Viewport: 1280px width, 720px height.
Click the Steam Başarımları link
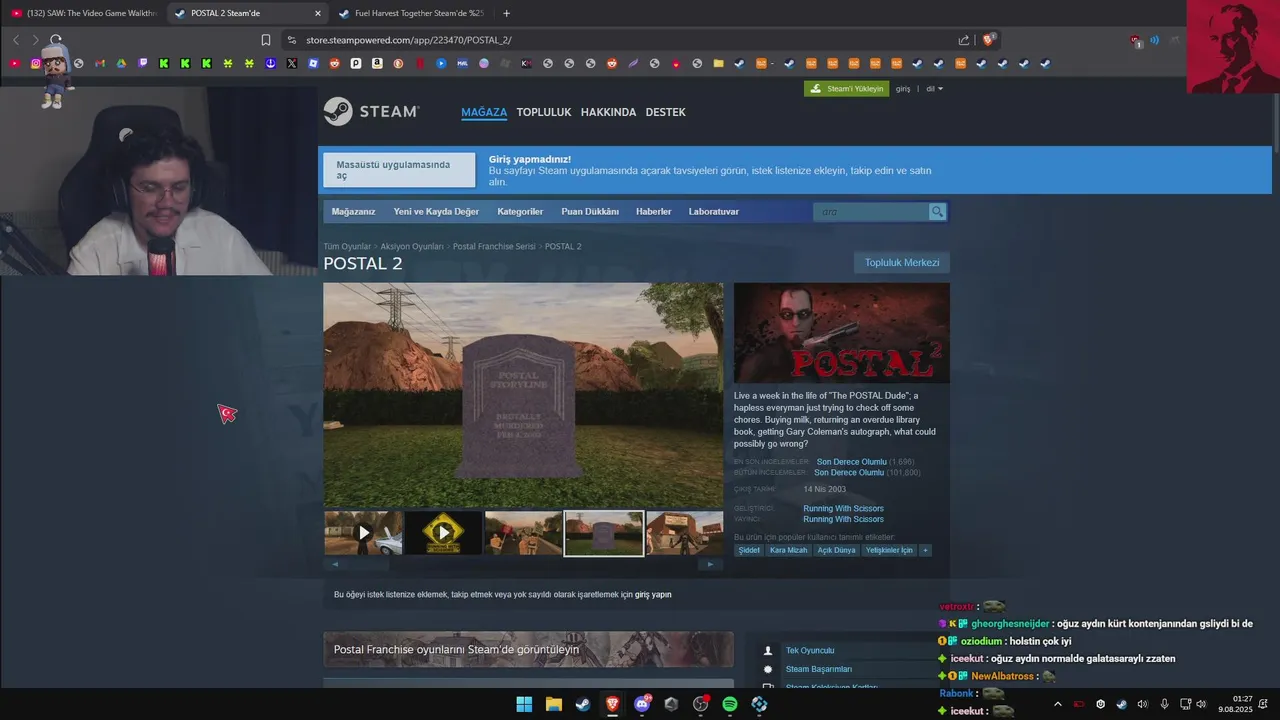pyautogui.click(x=819, y=669)
